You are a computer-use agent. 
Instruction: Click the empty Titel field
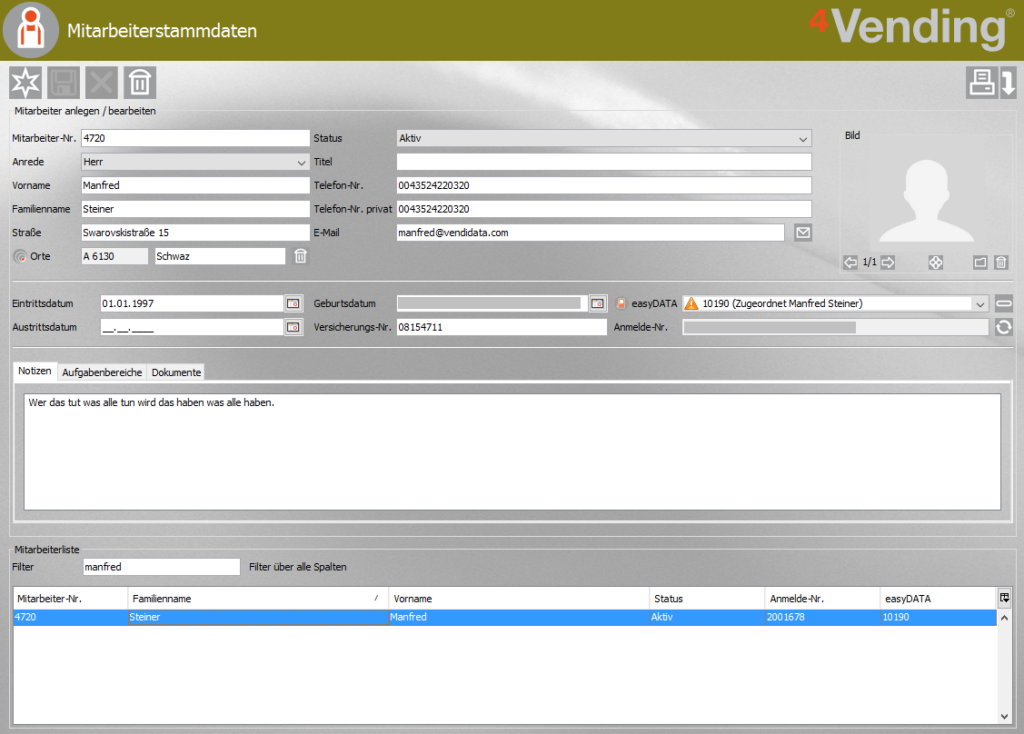pos(604,162)
